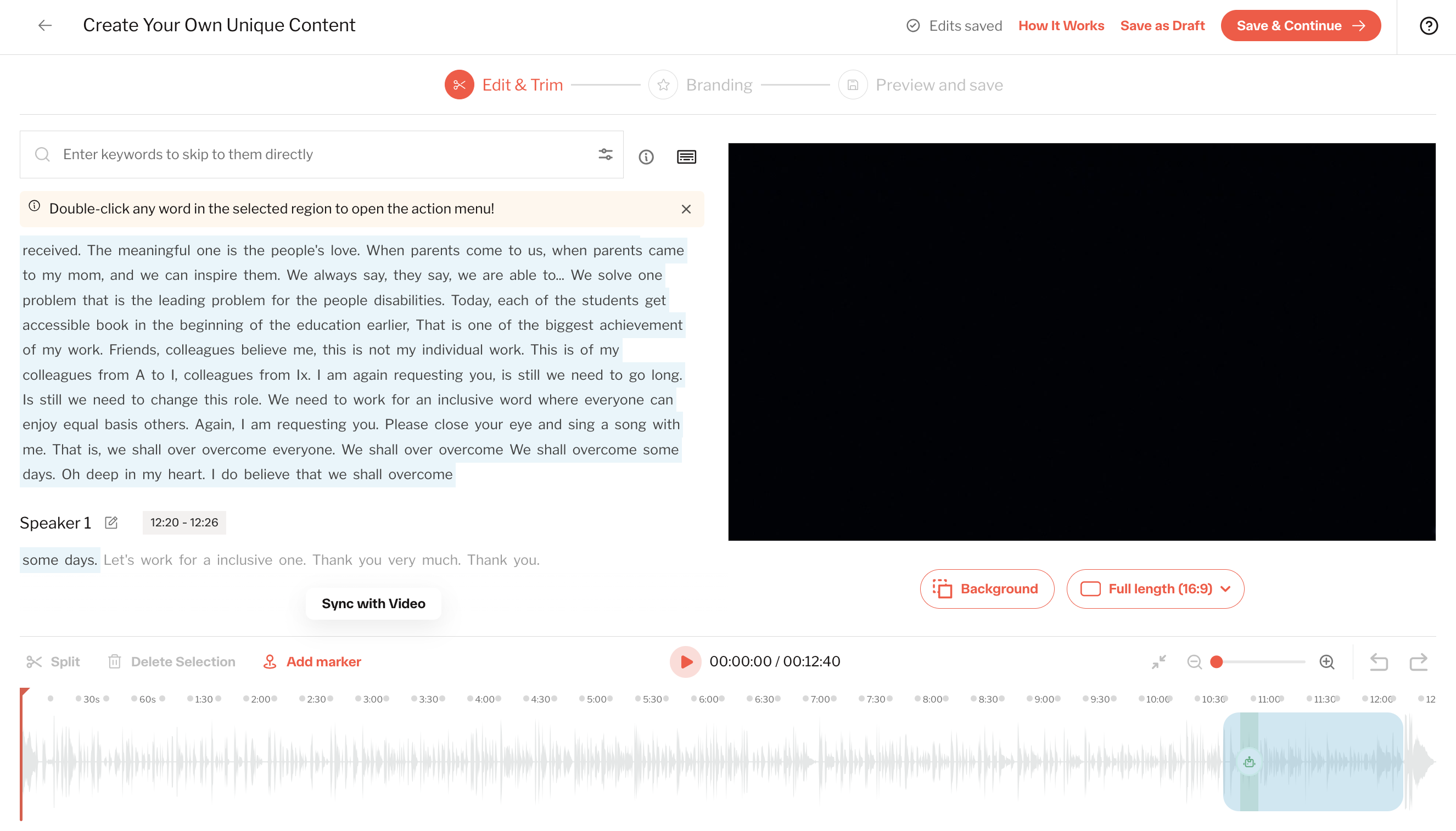Delete the current selection

171,661
